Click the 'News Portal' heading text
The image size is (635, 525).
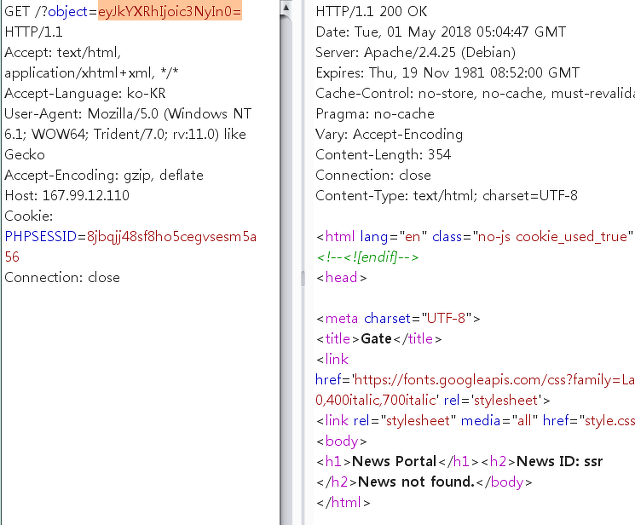pos(394,461)
